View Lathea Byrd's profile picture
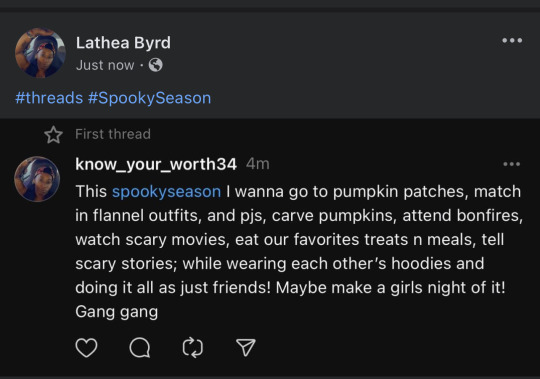This screenshot has height=379, width=540. coord(40,53)
